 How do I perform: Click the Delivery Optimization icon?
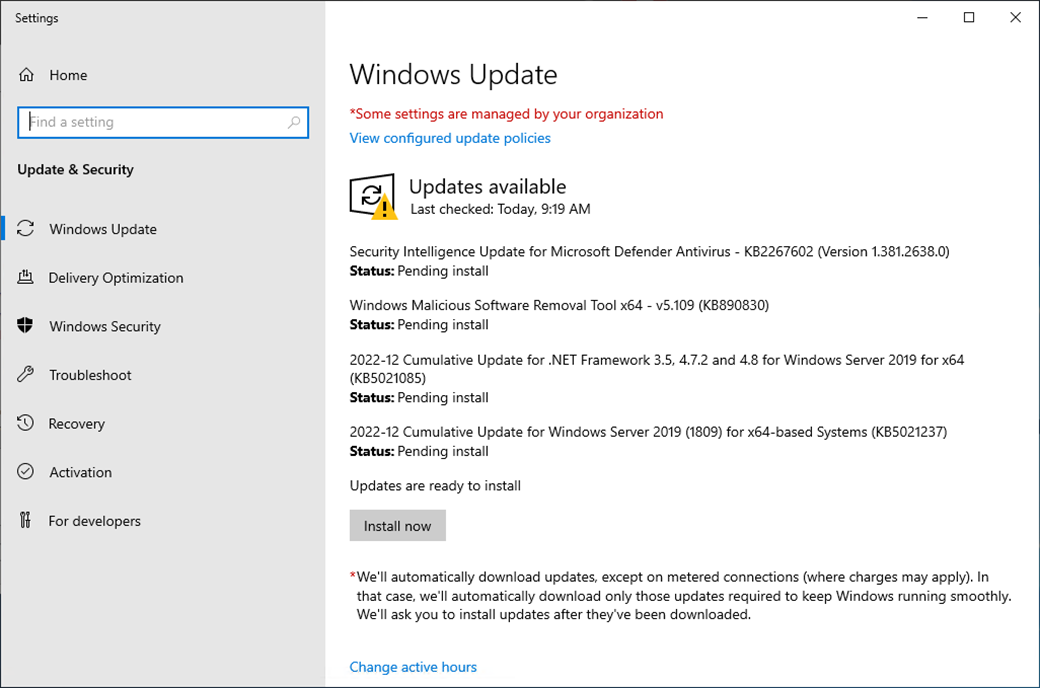(x=26, y=278)
